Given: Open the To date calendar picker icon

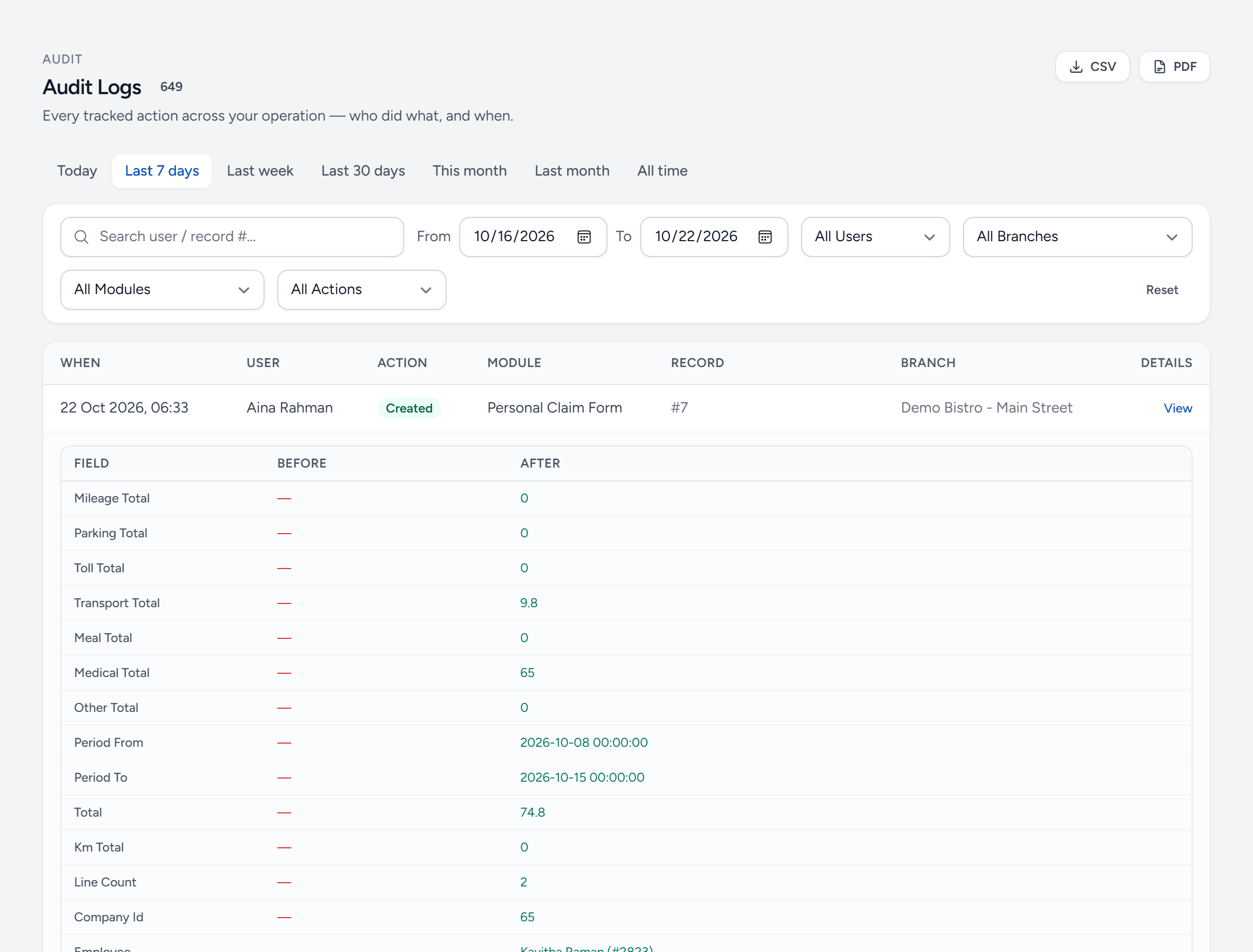Looking at the screenshot, I should 765,237.
